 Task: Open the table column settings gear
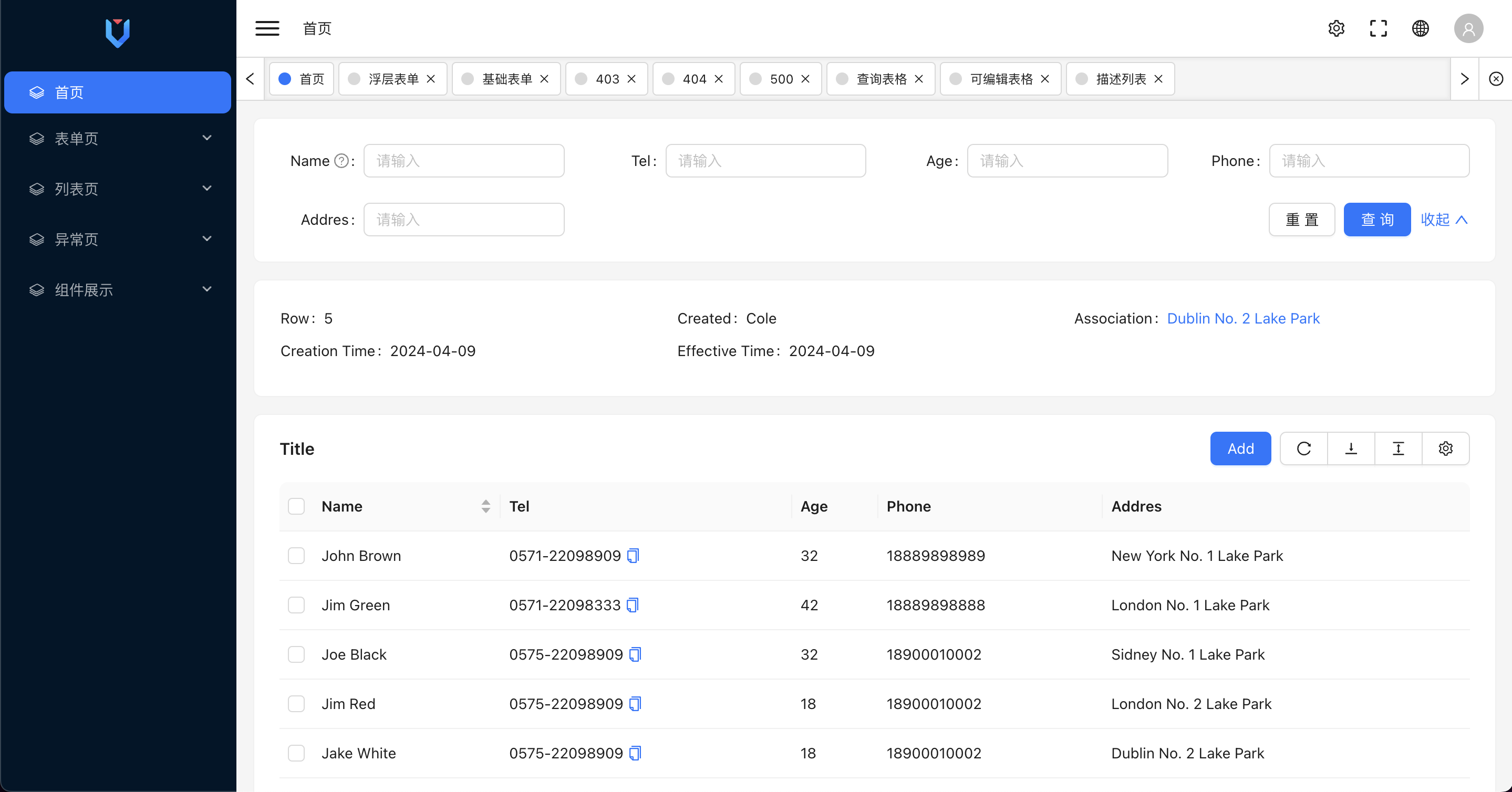click(1445, 449)
